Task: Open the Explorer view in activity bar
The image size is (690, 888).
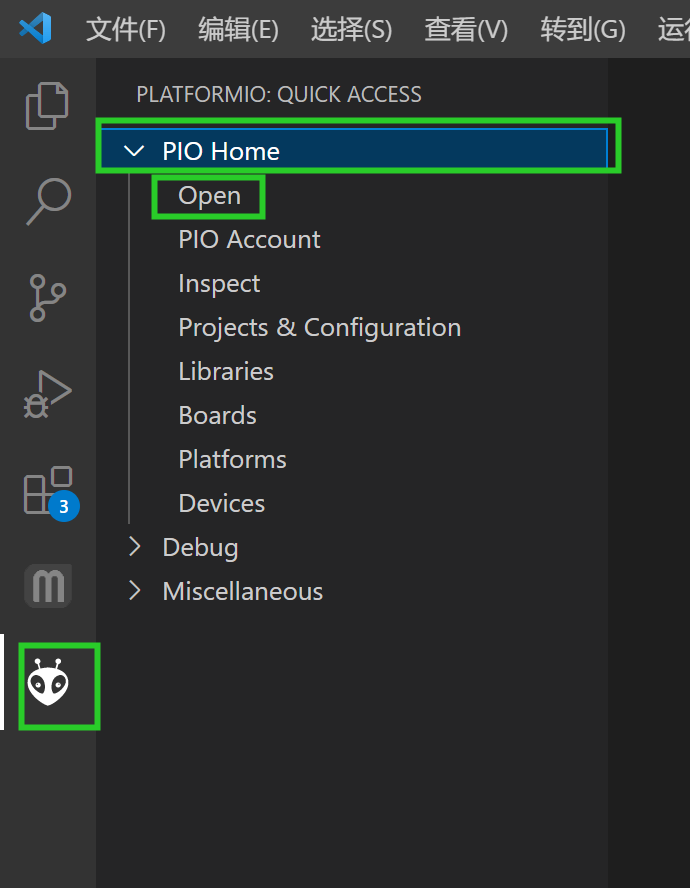Action: pos(47,106)
